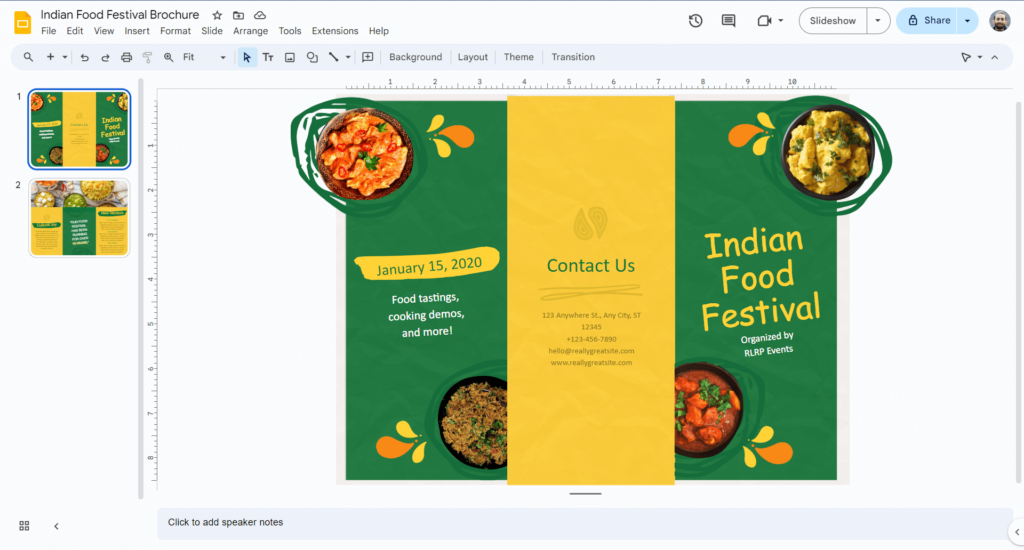Click the Transition button
This screenshot has width=1024, height=550.
573,57
